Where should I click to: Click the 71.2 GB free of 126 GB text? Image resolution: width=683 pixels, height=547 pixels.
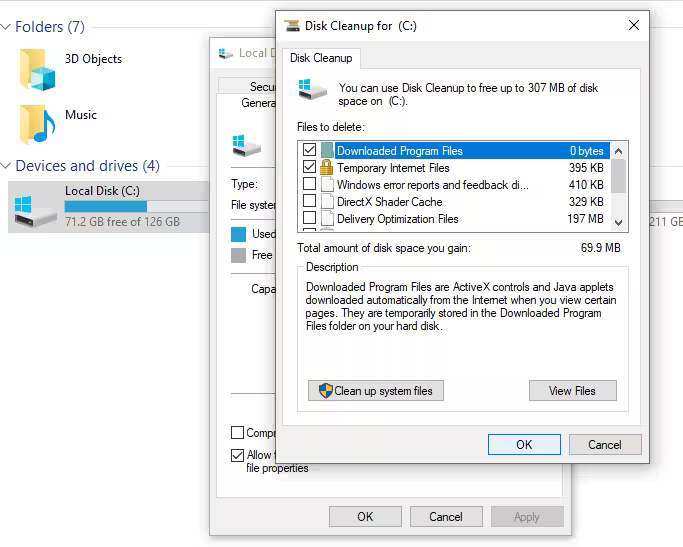[122, 222]
